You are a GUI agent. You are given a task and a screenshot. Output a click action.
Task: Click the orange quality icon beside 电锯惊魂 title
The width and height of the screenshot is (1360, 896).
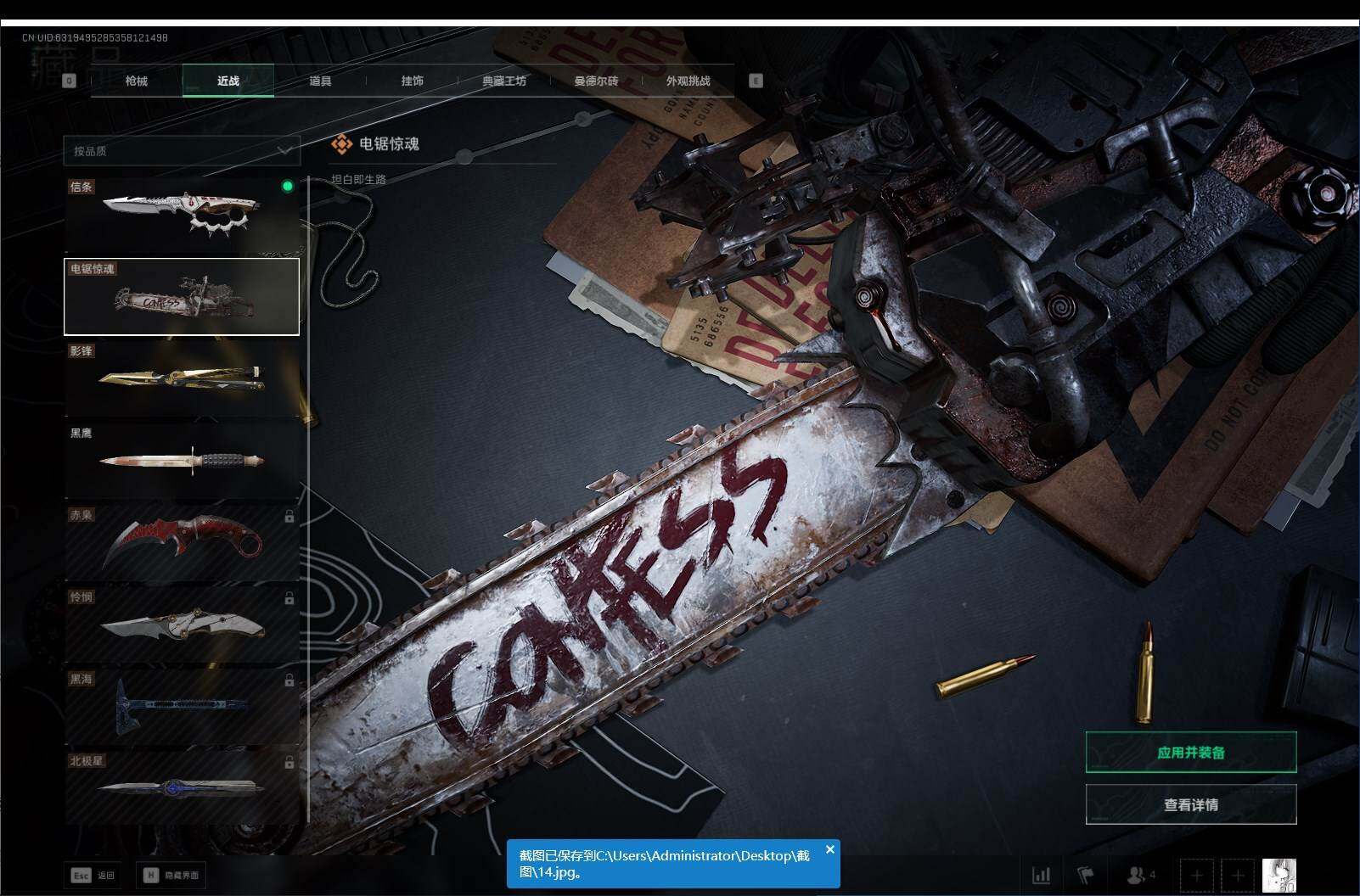coord(341,144)
